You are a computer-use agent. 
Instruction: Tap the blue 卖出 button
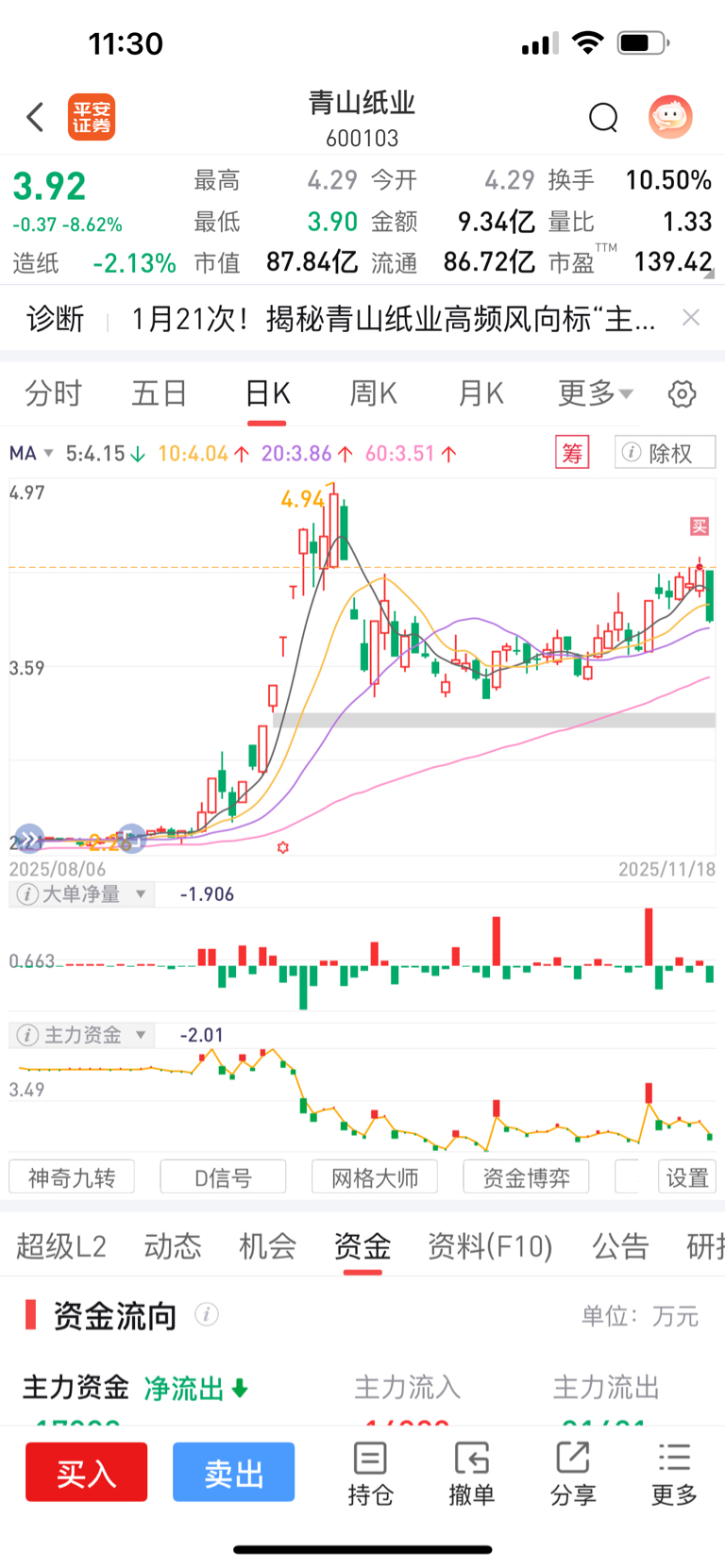coord(234,1472)
